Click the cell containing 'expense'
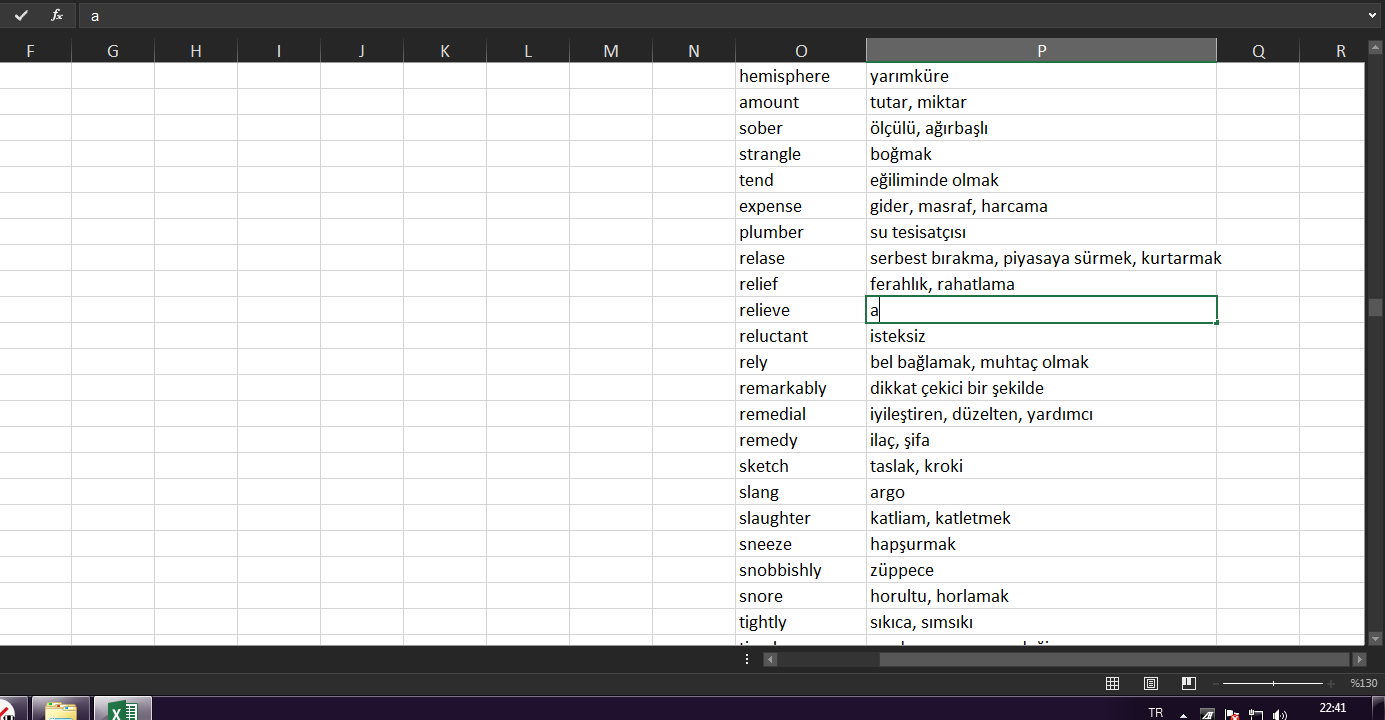1385x720 pixels. pyautogui.click(x=801, y=206)
